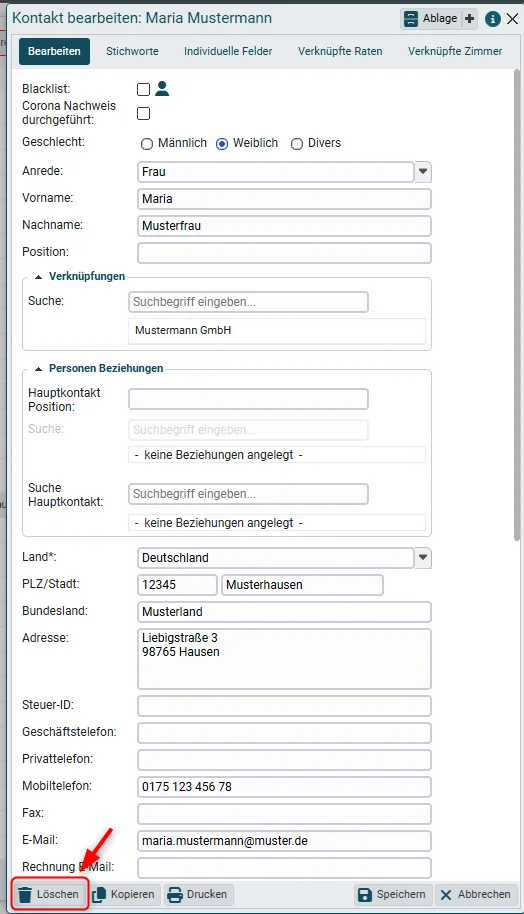
Task: Click the Steuer-ID input field
Action: (284, 706)
